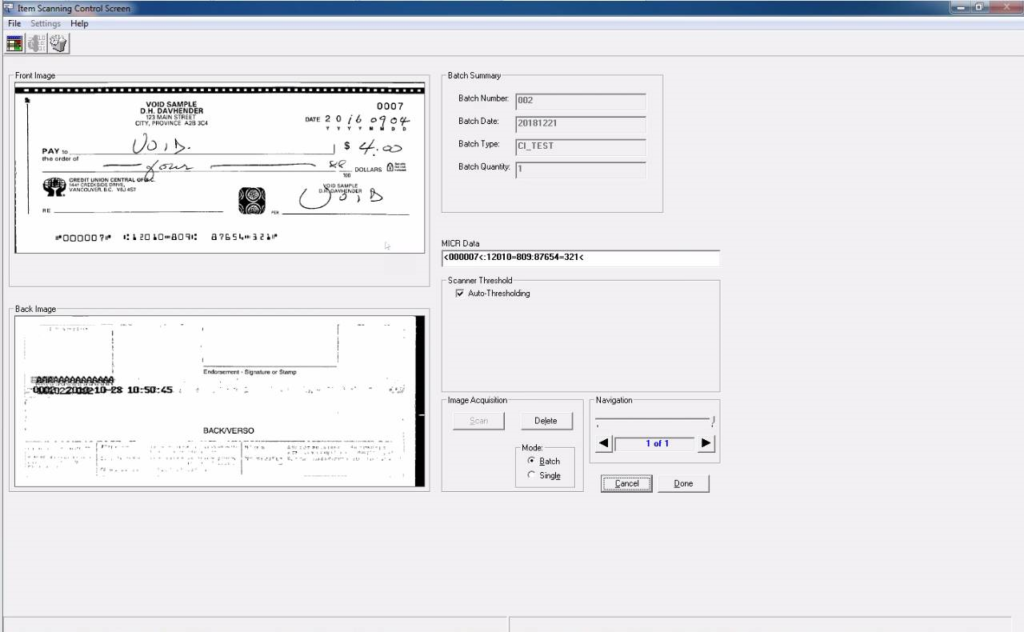This screenshot has width=1024, height=632.
Task: Click the Scan button
Action: coord(479,421)
